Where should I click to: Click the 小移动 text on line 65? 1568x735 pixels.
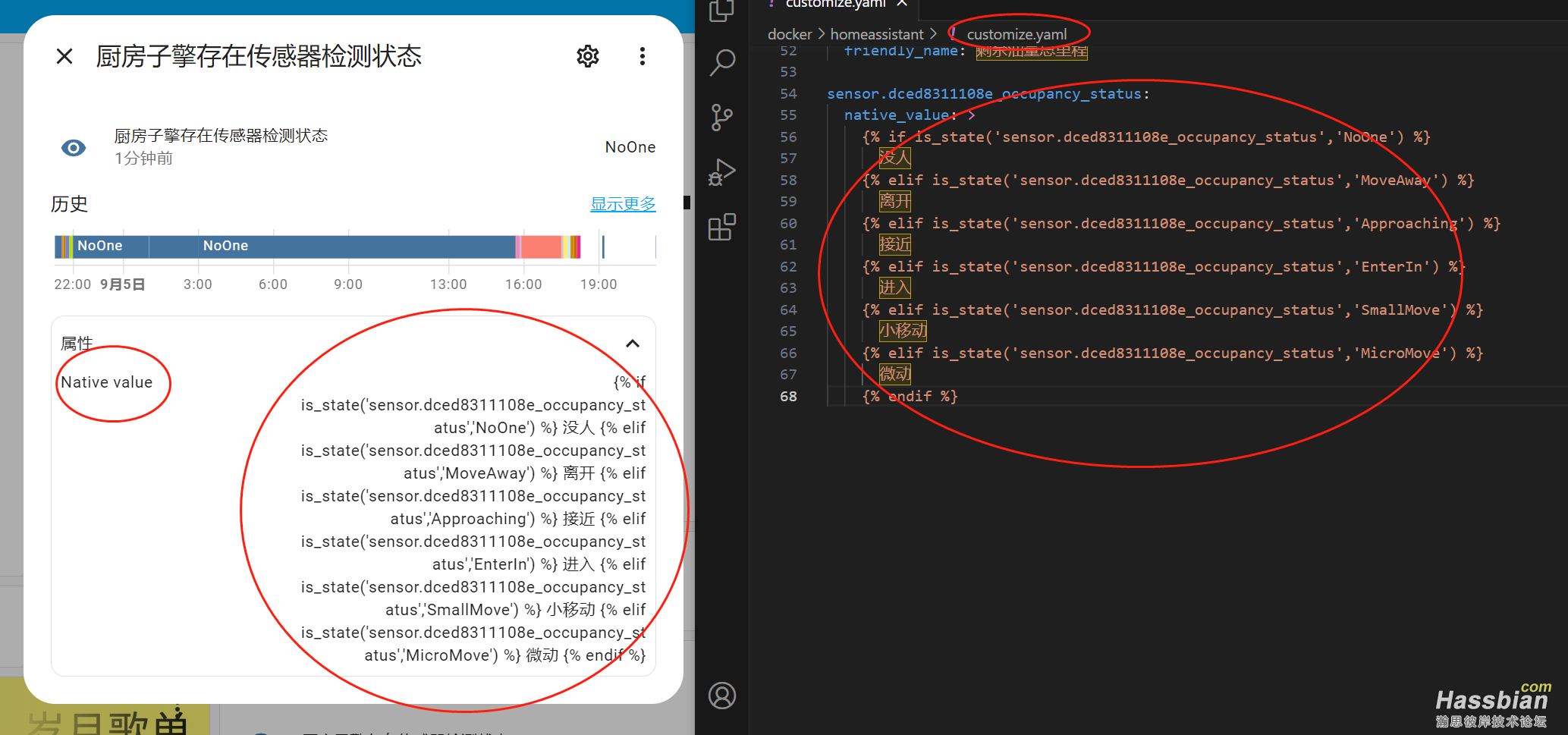click(903, 331)
